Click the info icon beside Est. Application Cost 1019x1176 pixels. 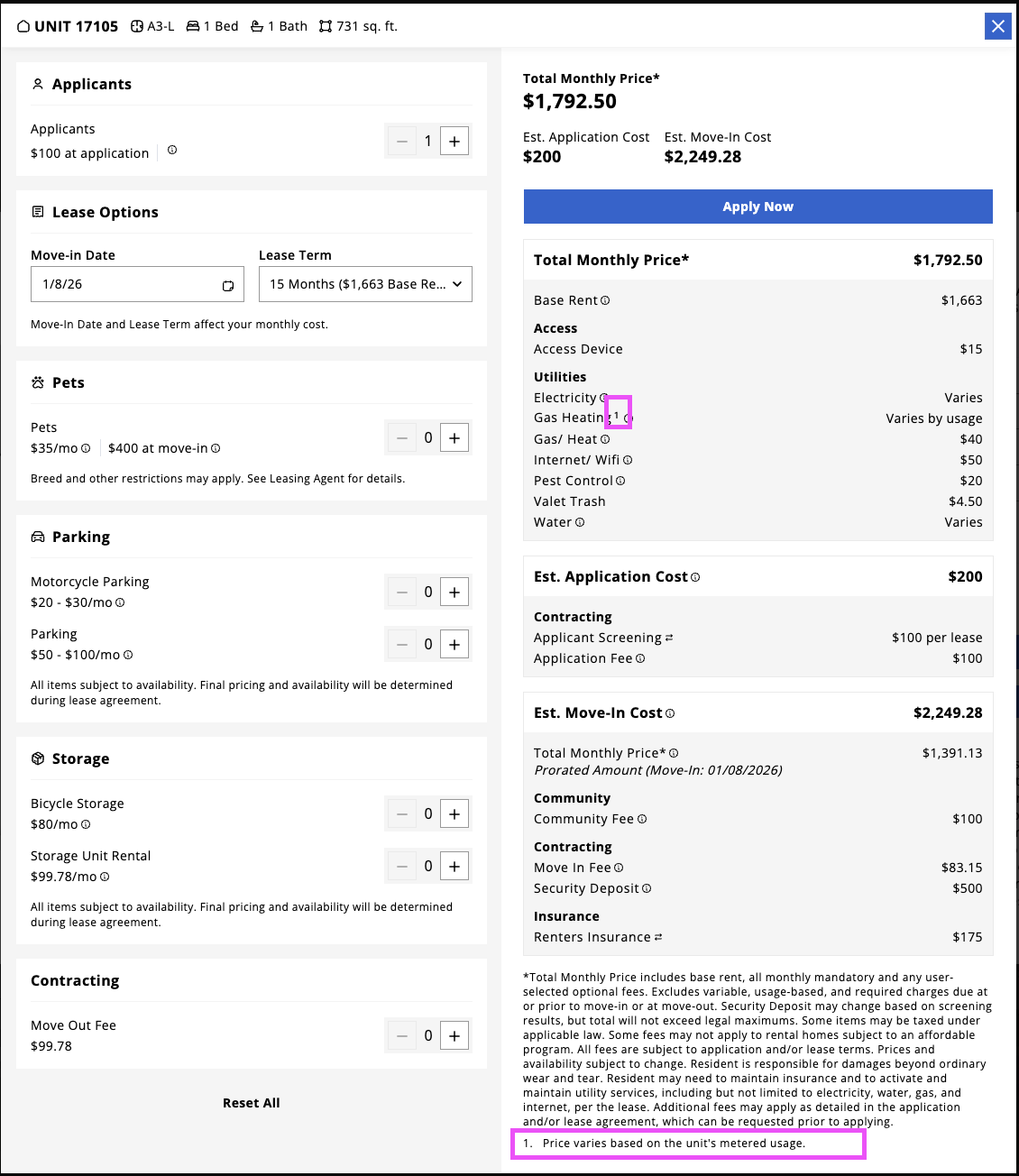pyautogui.click(x=695, y=577)
